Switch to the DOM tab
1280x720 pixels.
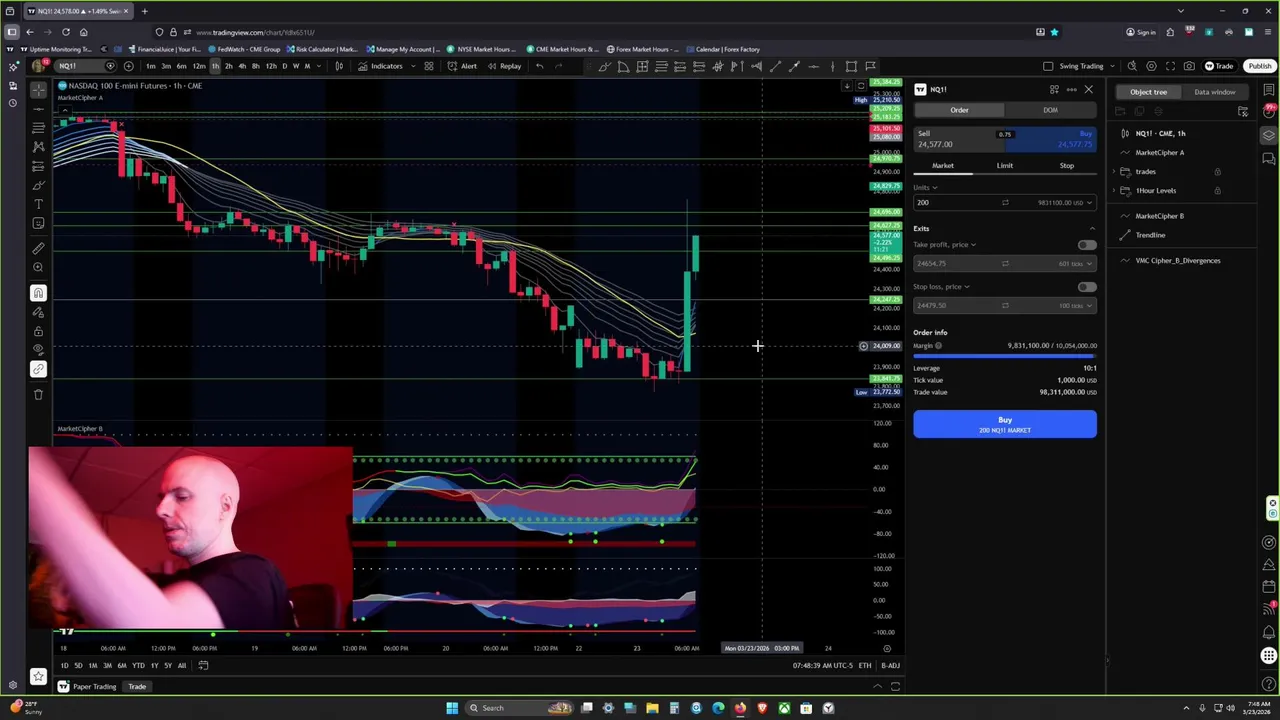[1050, 110]
